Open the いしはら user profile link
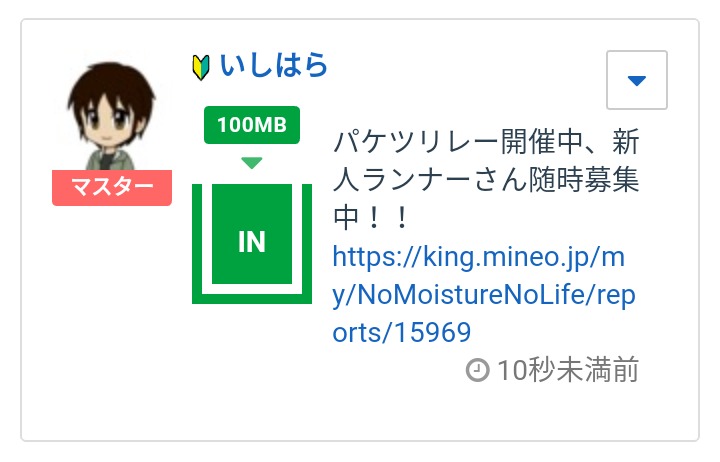This screenshot has width=720, height=462. pyautogui.click(x=273, y=67)
